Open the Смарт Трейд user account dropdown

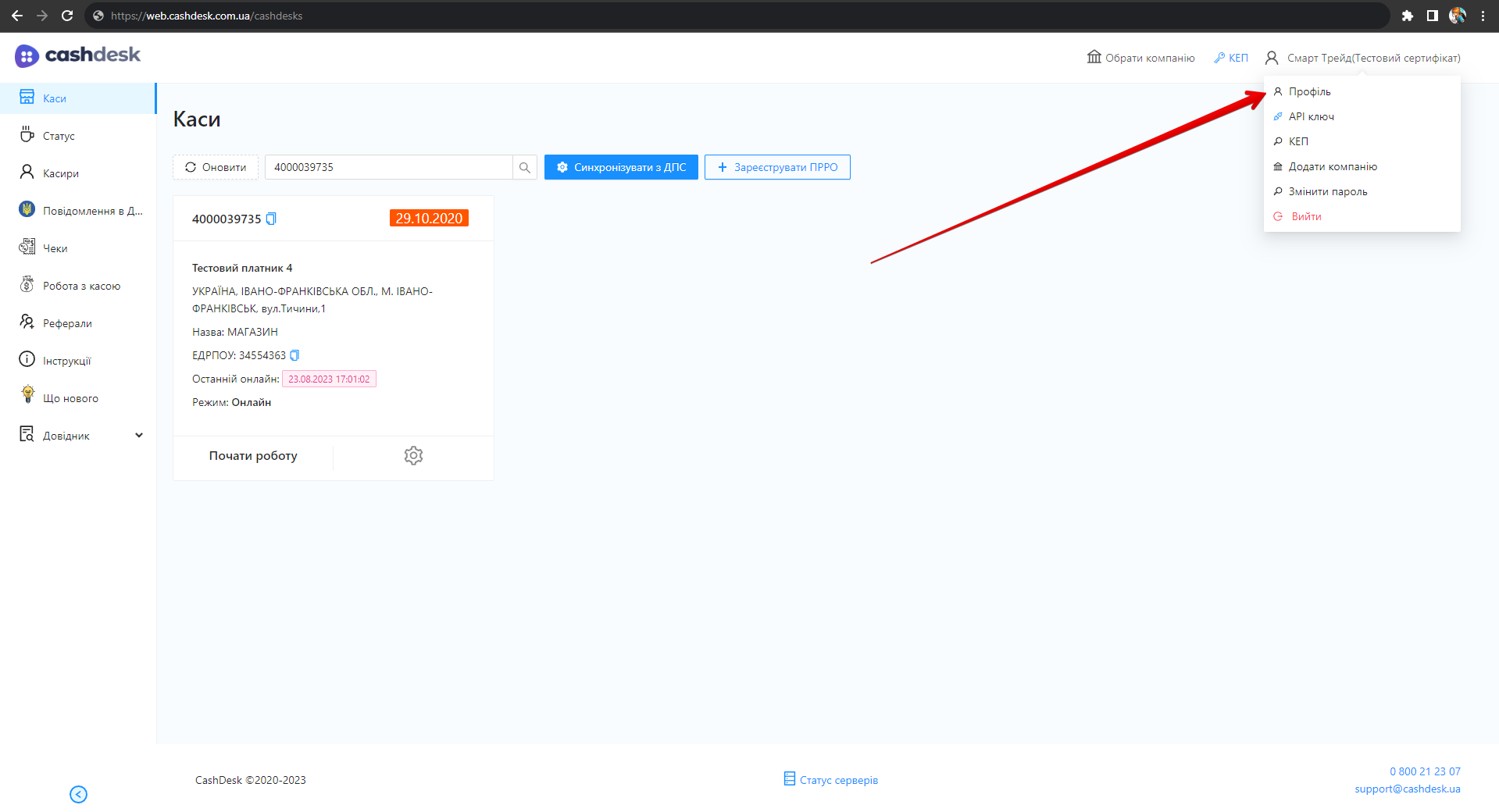tap(1363, 58)
